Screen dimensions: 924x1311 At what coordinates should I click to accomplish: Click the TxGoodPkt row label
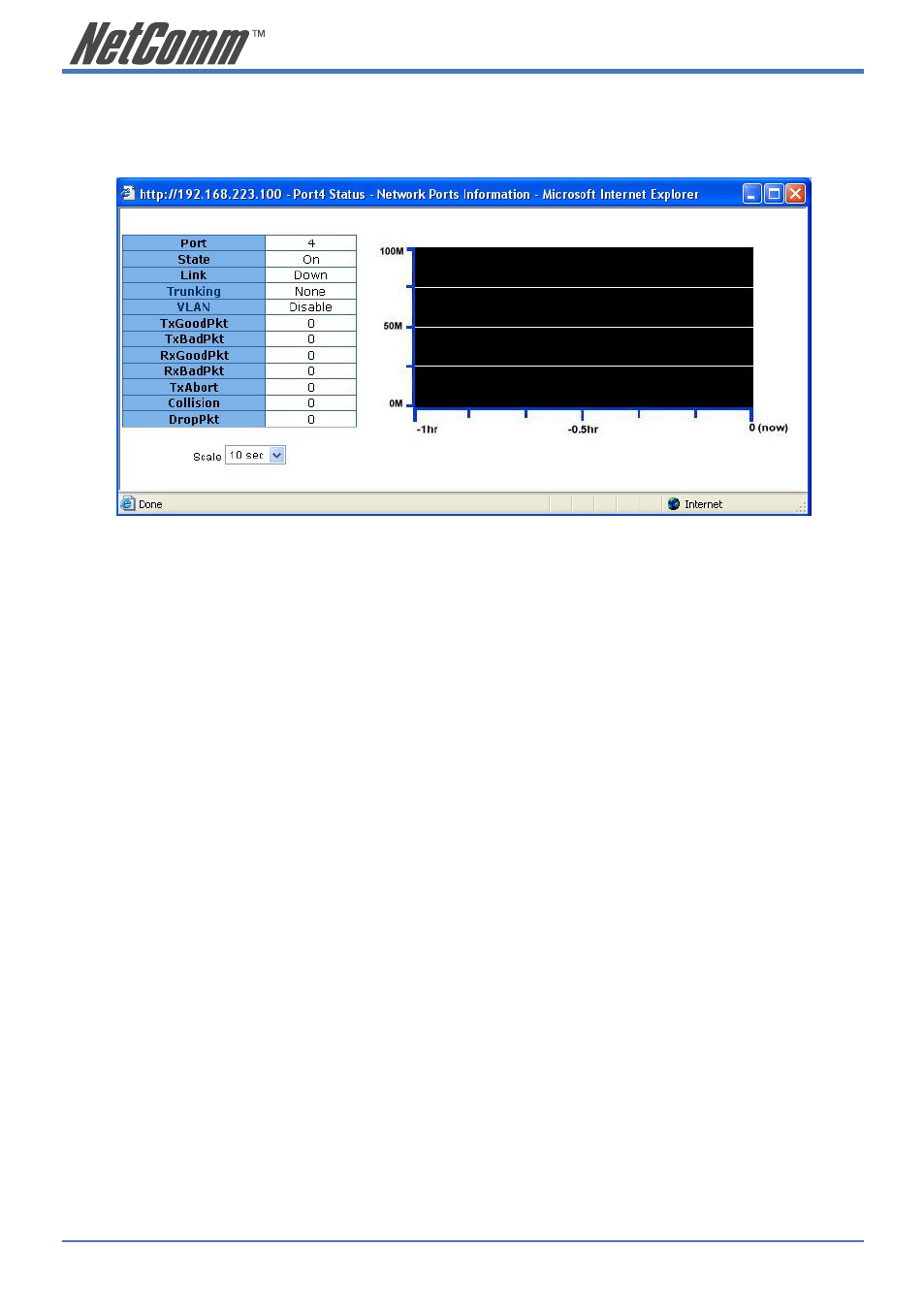[x=194, y=323]
